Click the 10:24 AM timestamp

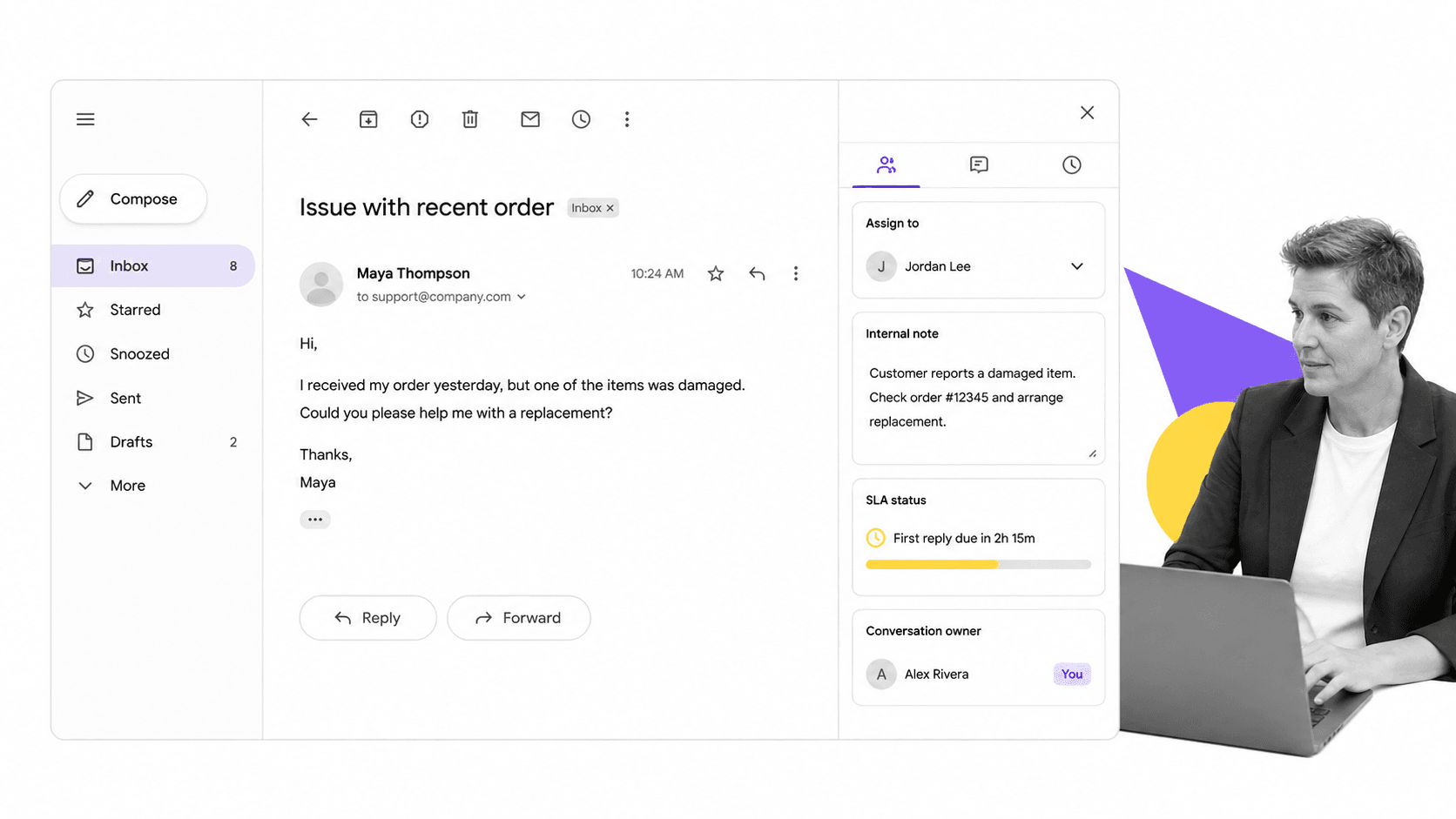click(657, 273)
